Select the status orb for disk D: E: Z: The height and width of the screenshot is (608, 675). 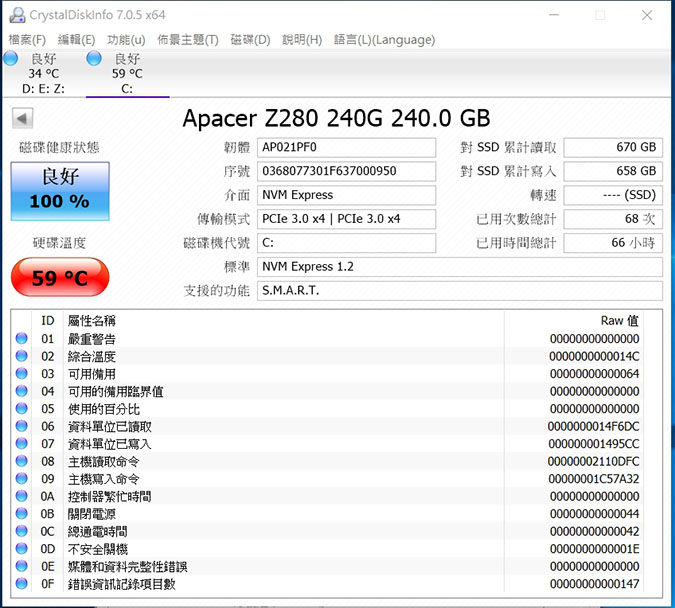pyautogui.click(x=11, y=59)
